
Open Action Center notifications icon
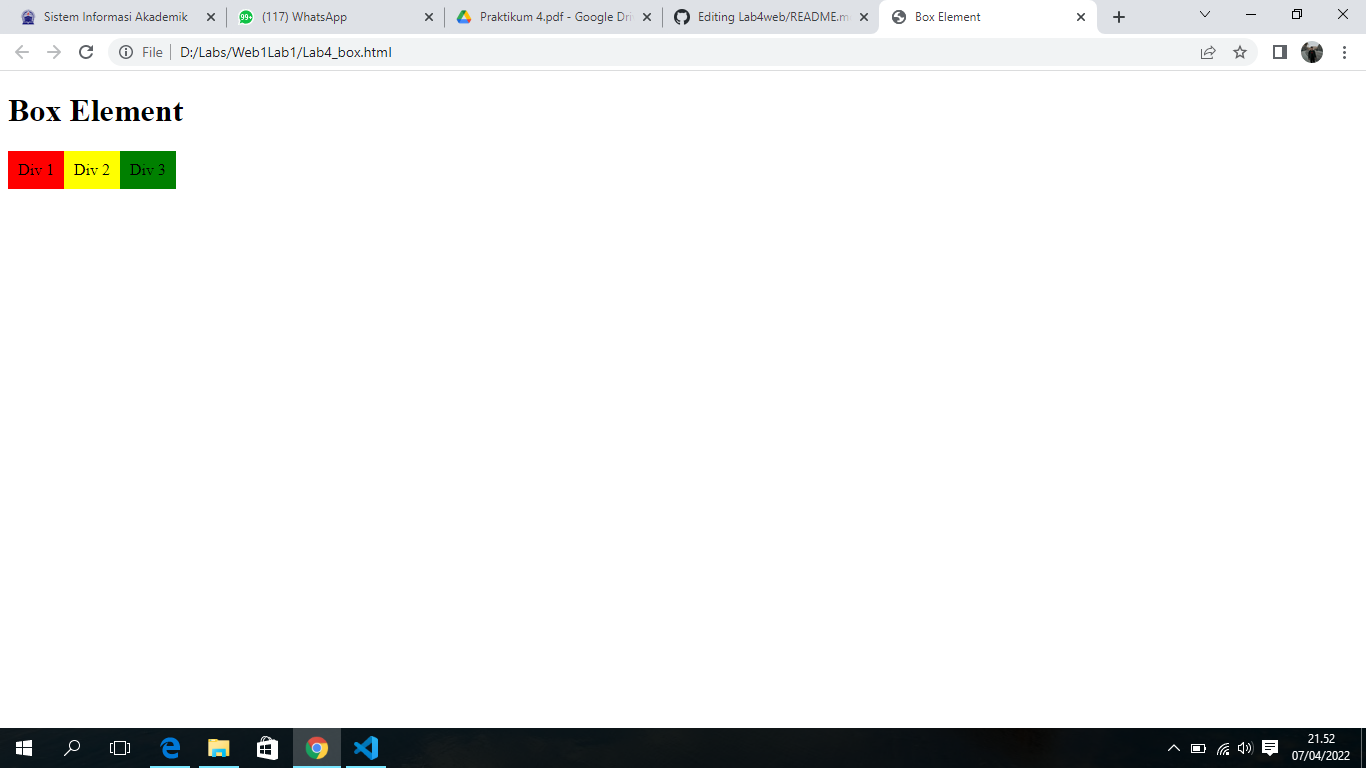(x=1269, y=747)
